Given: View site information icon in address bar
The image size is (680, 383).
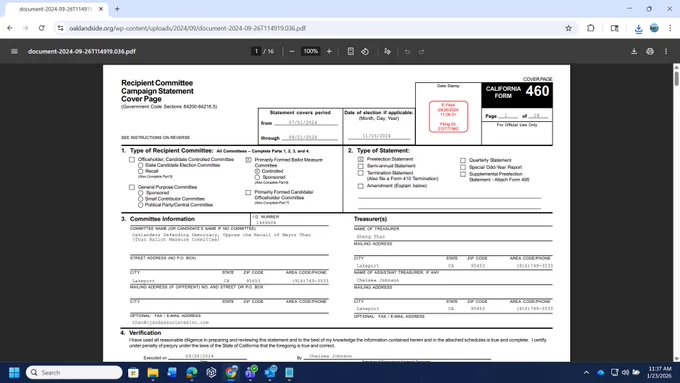Looking at the screenshot, I should point(60,28).
